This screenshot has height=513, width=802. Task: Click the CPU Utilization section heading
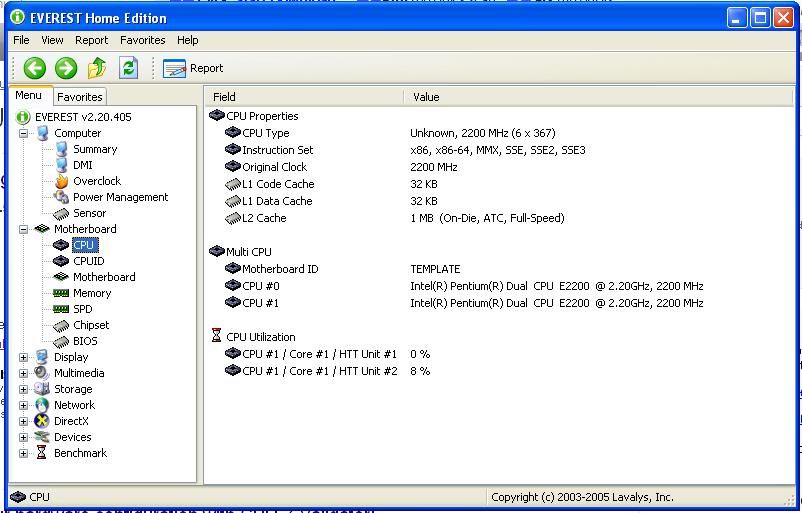pyautogui.click(x=253, y=337)
